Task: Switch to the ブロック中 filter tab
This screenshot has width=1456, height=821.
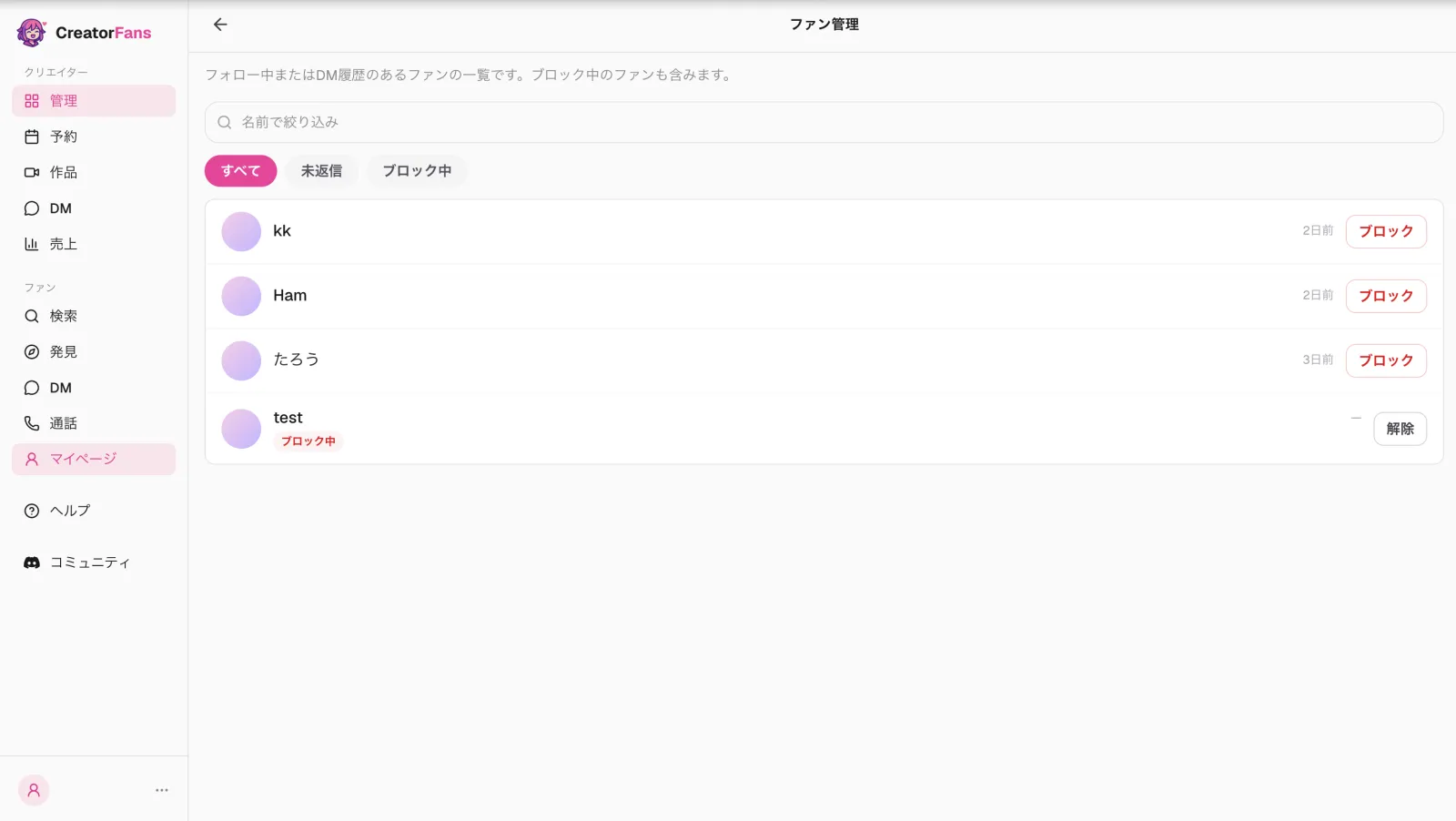Action: point(417,171)
